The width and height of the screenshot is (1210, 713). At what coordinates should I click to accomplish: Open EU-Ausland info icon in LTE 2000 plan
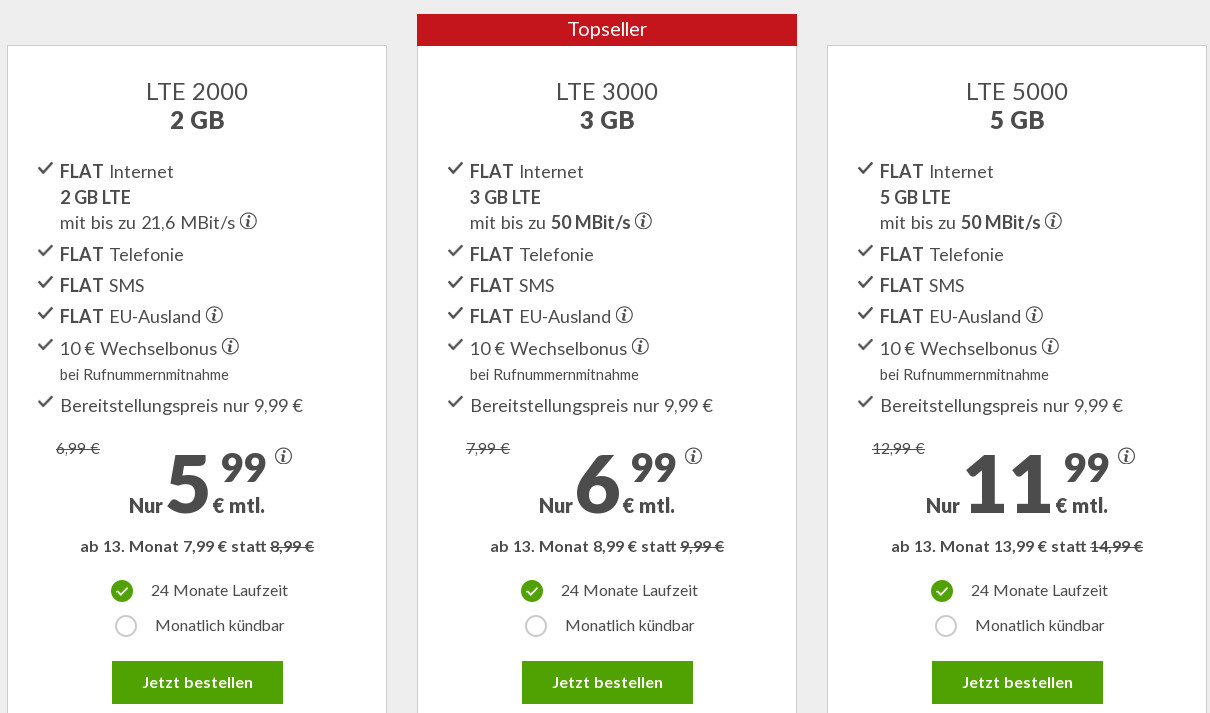[214, 315]
